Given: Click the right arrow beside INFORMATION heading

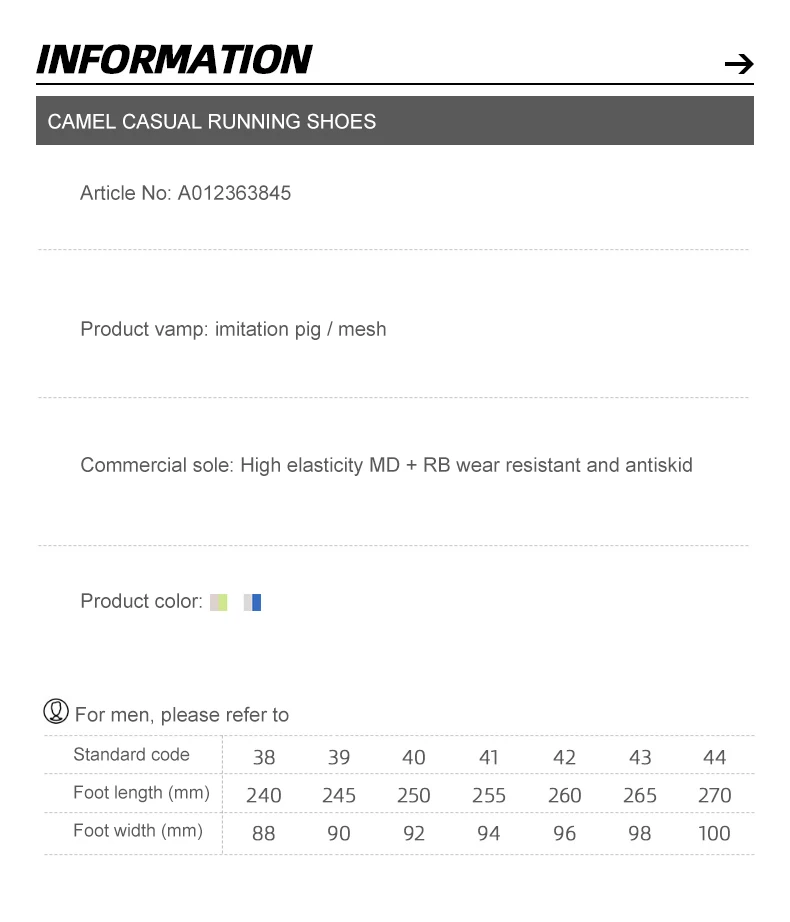Looking at the screenshot, I should 739,64.
